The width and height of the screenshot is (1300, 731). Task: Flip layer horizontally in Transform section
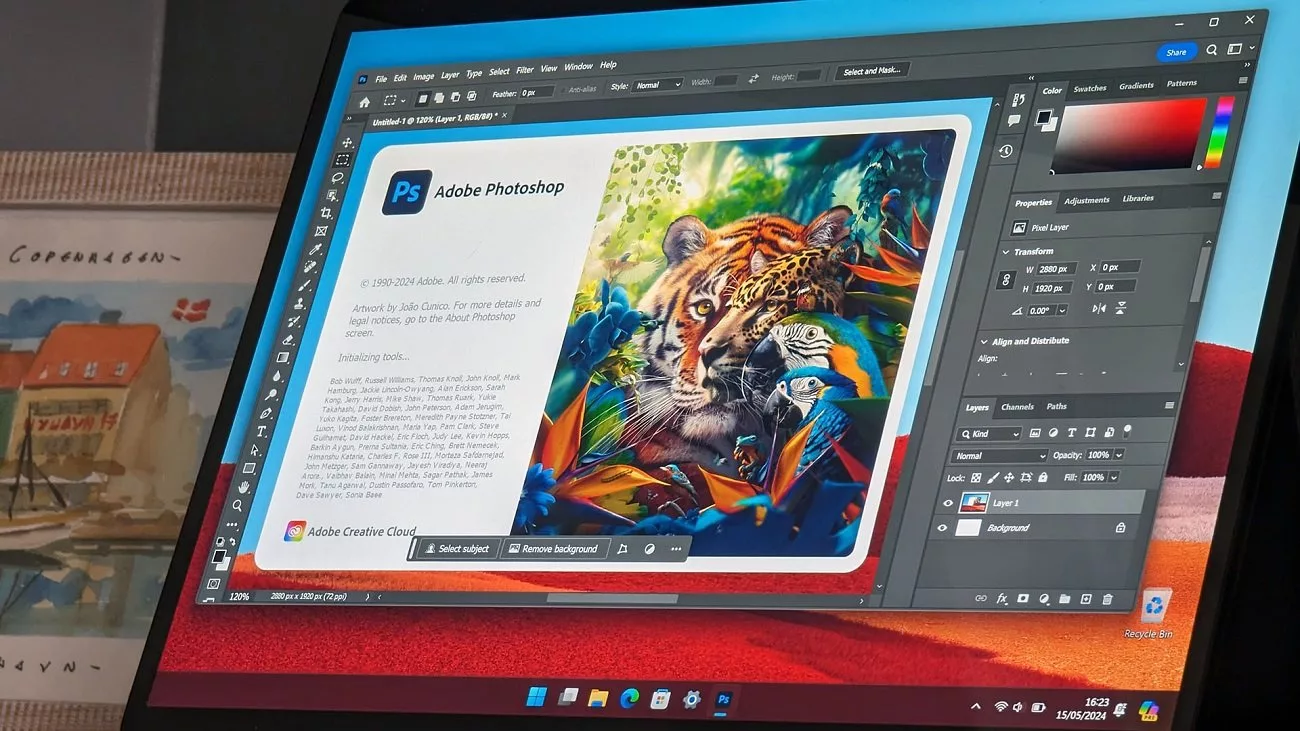coord(1098,309)
